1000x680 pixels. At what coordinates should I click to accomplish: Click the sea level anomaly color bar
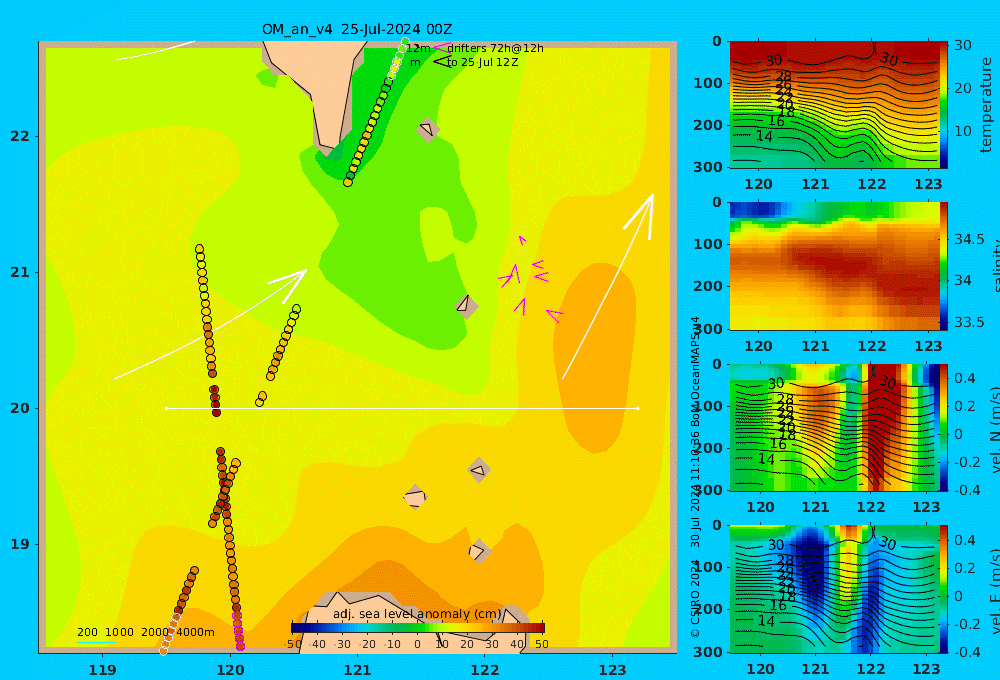click(418, 628)
